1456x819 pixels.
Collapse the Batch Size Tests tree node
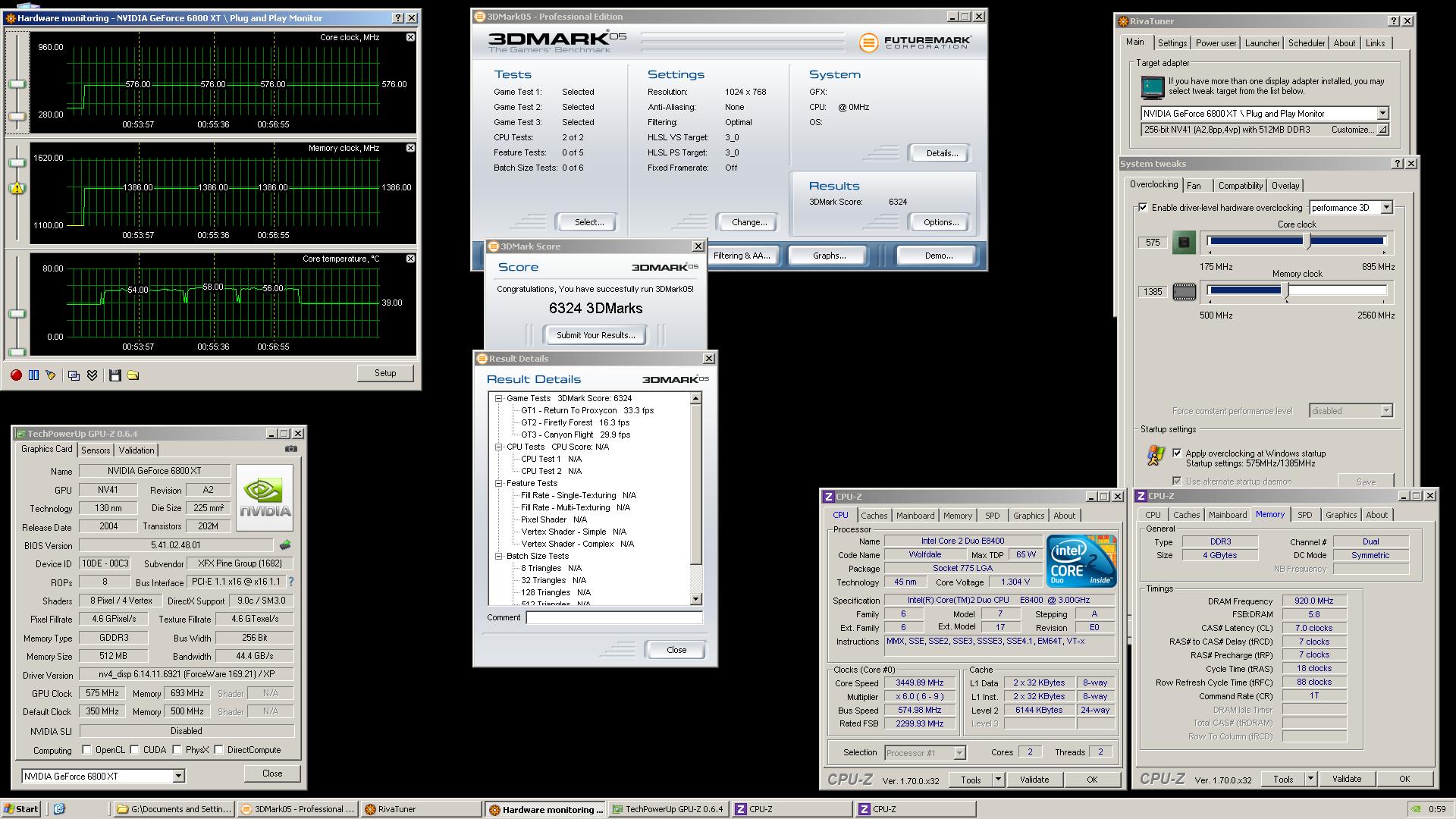coord(499,556)
